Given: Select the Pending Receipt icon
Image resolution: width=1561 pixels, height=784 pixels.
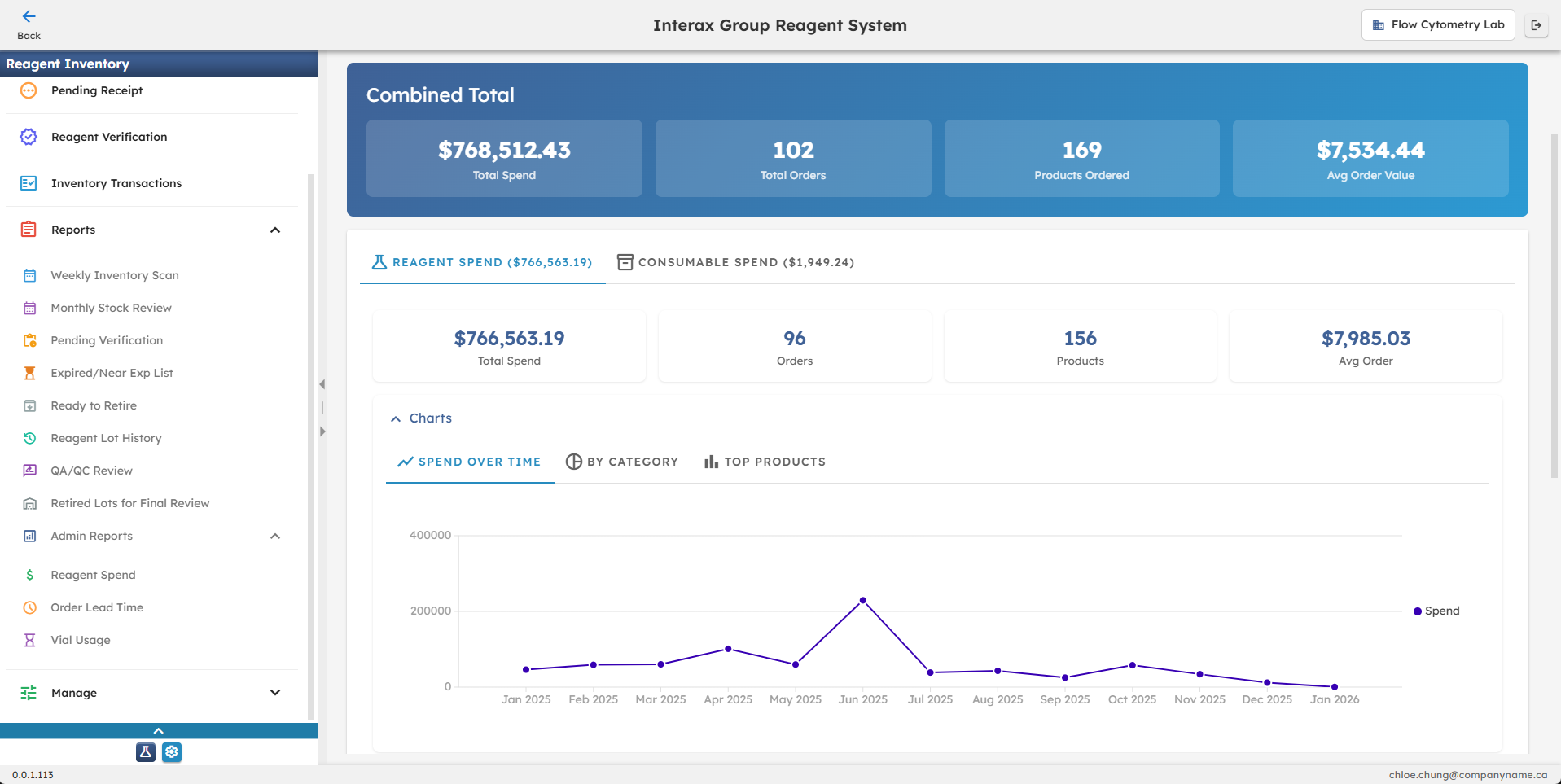Looking at the screenshot, I should [29, 90].
